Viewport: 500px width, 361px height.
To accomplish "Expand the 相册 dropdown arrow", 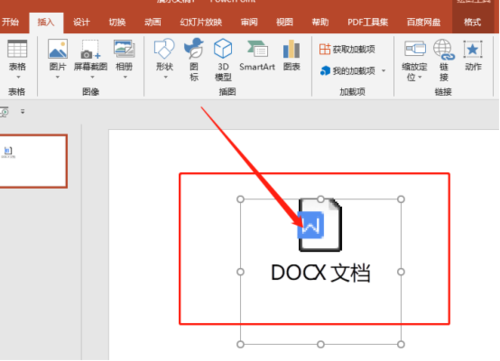I will [125, 77].
